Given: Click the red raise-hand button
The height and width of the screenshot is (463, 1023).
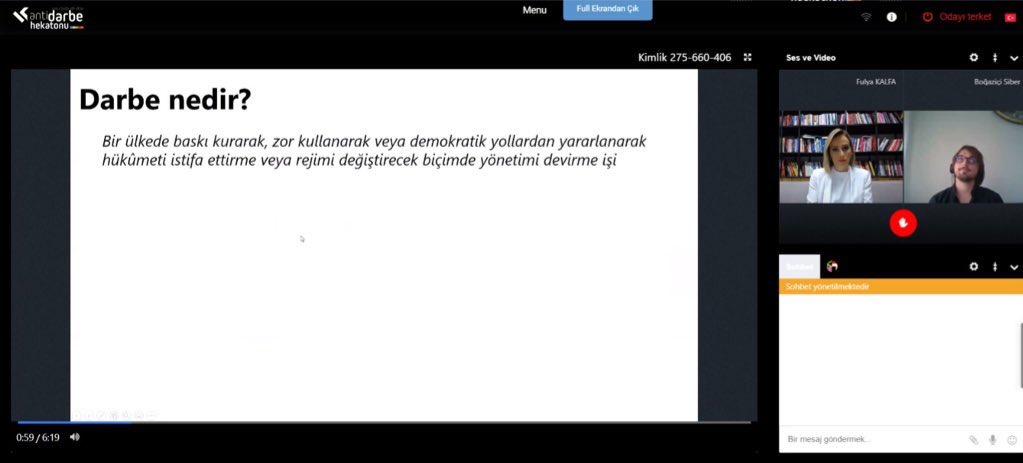Looking at the screenshot, I should 903,223.
